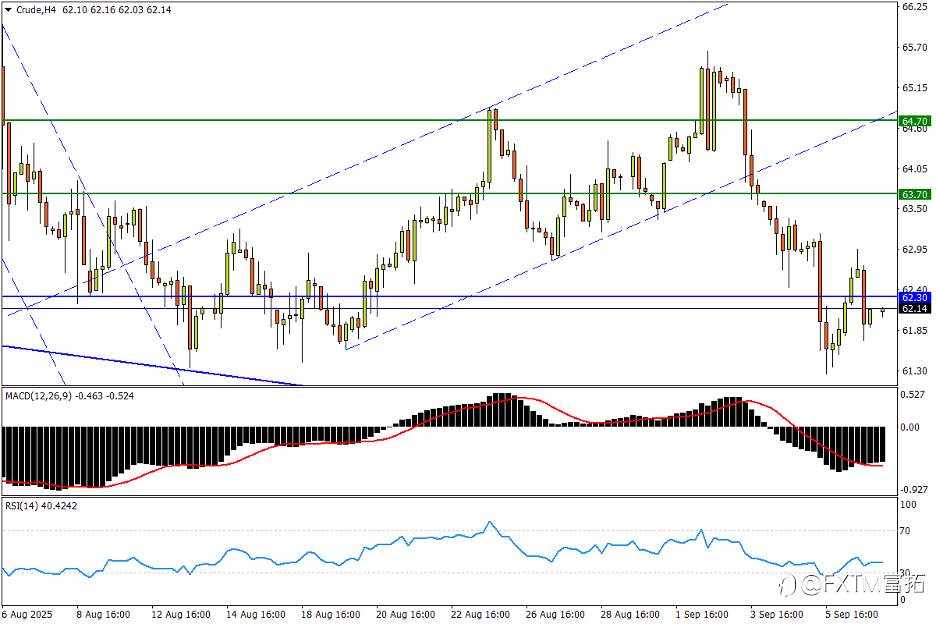Click the green 63.70 price label

click(915, 194)
